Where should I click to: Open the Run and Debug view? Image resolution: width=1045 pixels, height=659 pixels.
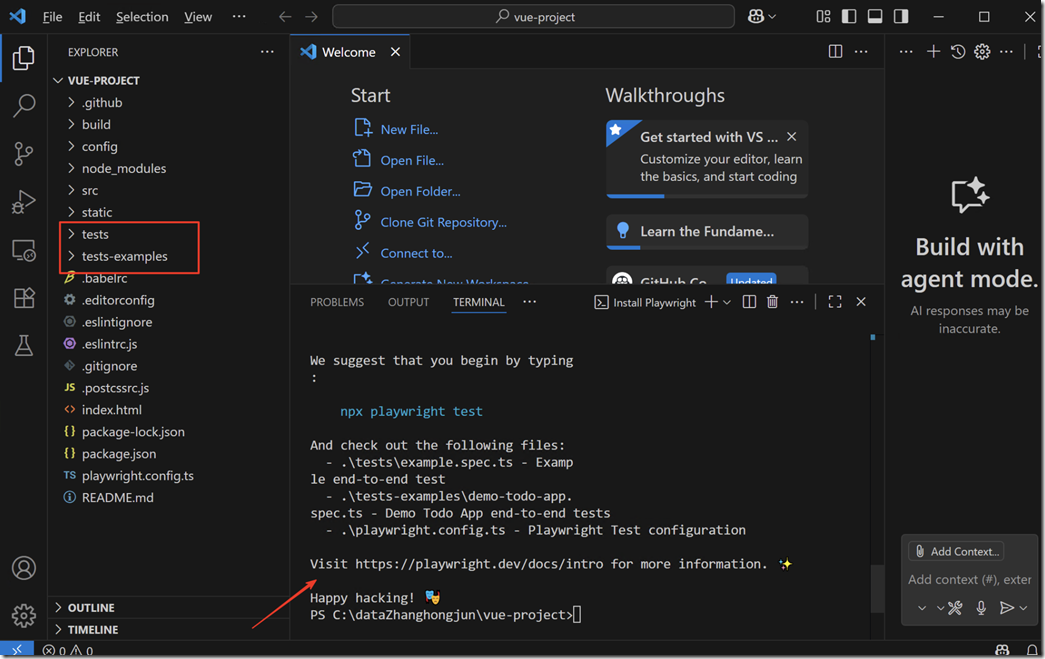coord(23,202)
